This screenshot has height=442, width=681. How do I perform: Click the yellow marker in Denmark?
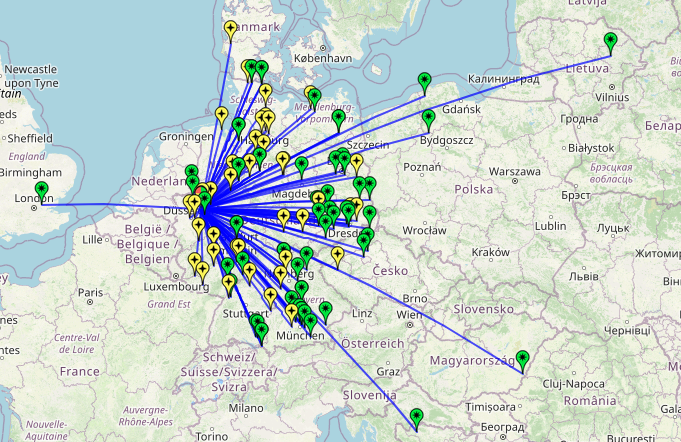(231, 29)
